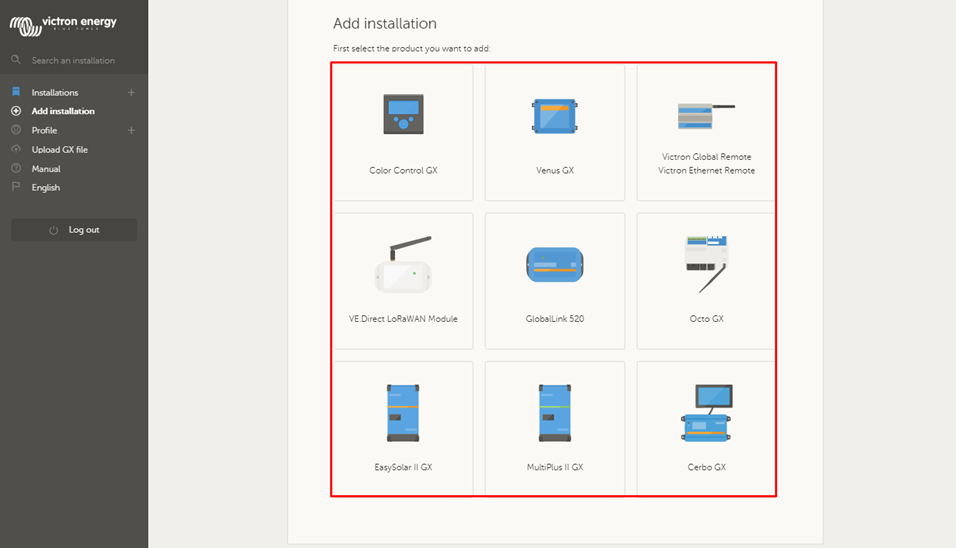
Task: Expand Profile with the plus icon
Action: (131, 131)
